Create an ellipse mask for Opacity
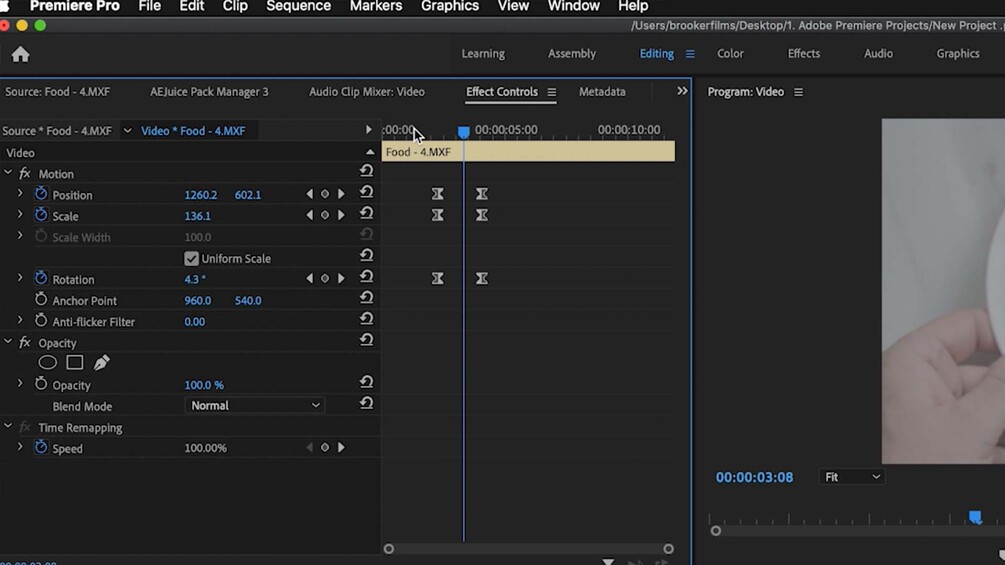The width and height of the screenshot is (1005, 565). [47, 363]
